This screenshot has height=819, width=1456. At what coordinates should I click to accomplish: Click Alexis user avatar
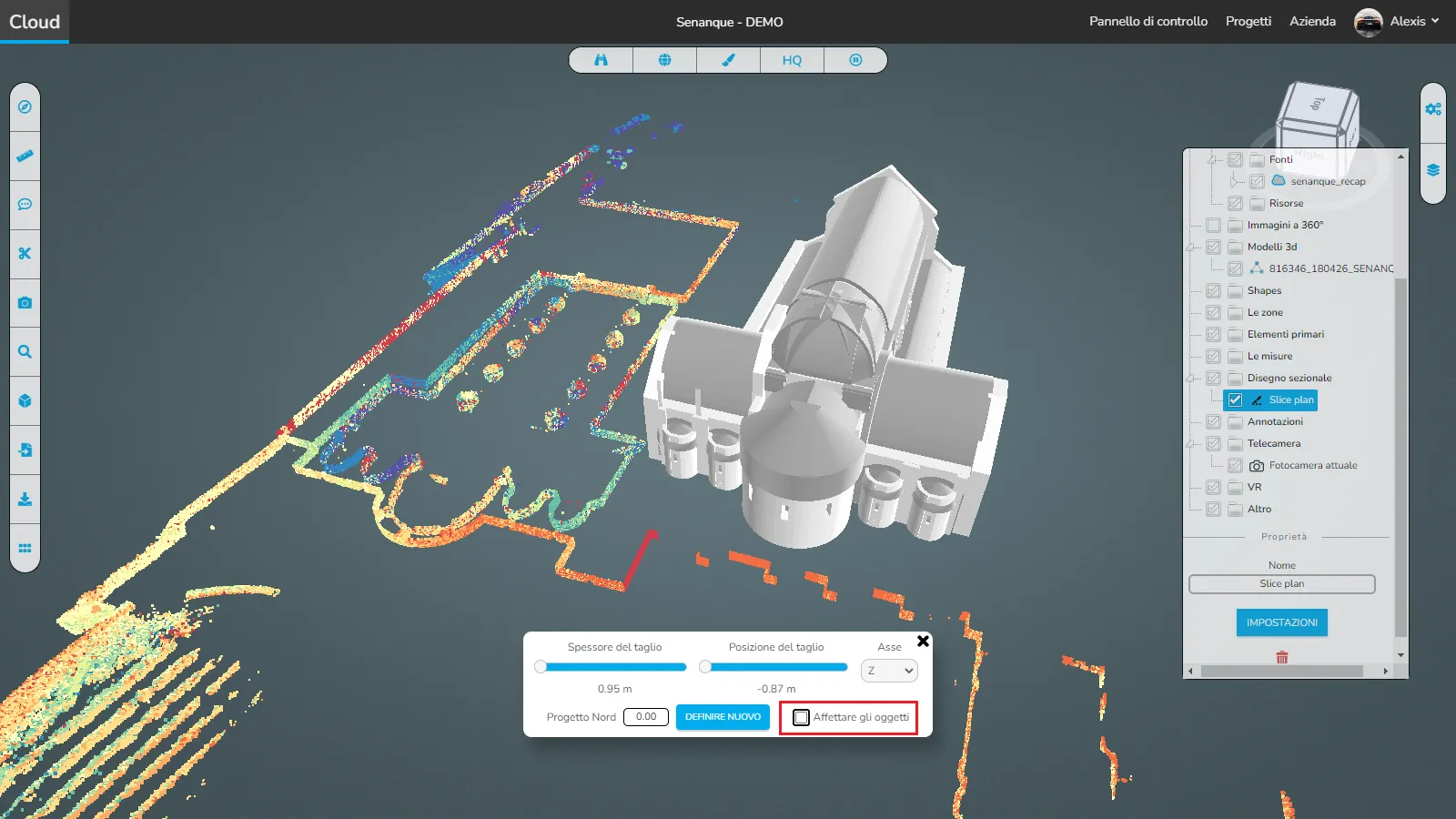click(1369, 22)
